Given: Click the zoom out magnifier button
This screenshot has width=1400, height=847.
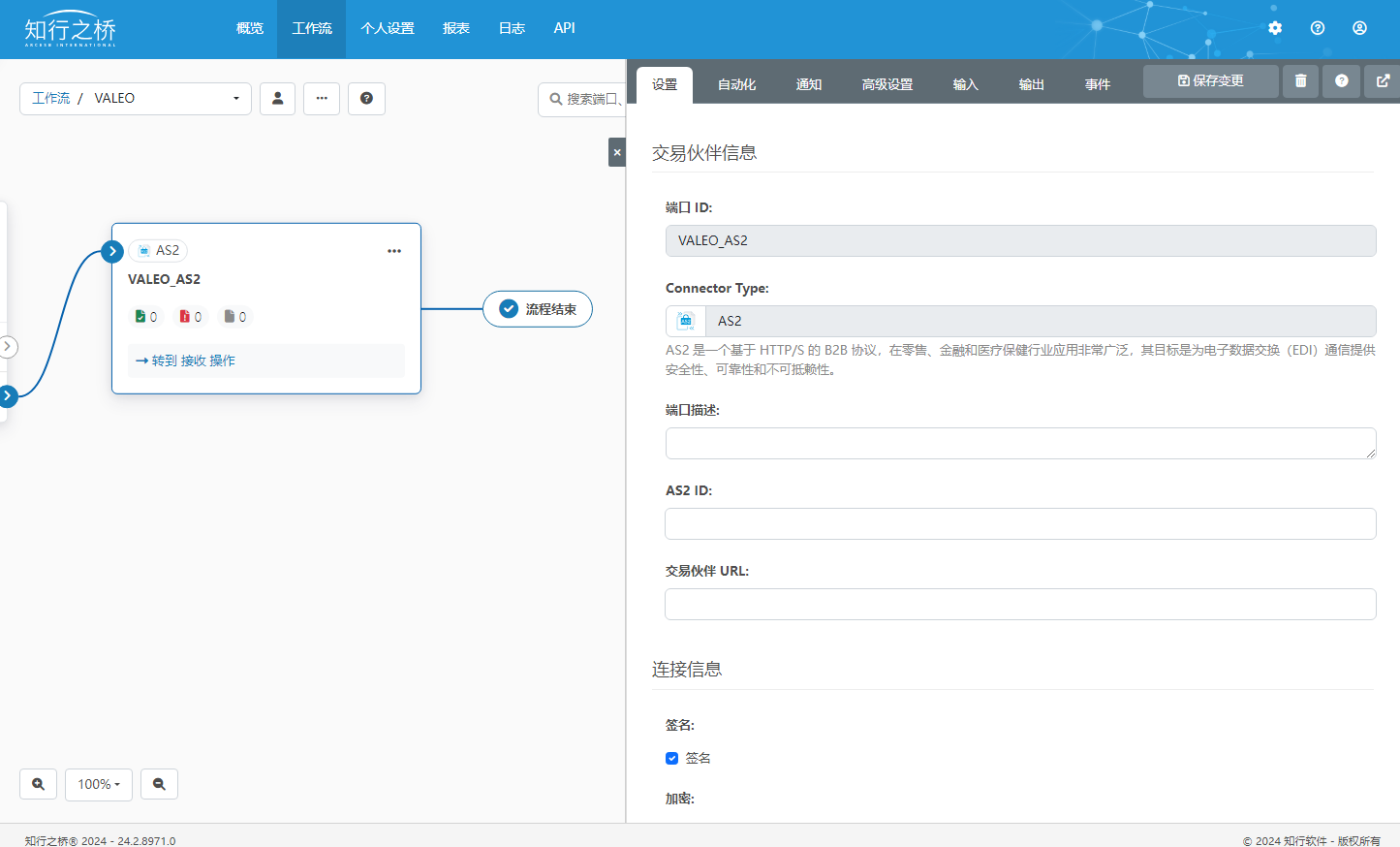Looking at the screenshot, I should (x=160, y=784).
